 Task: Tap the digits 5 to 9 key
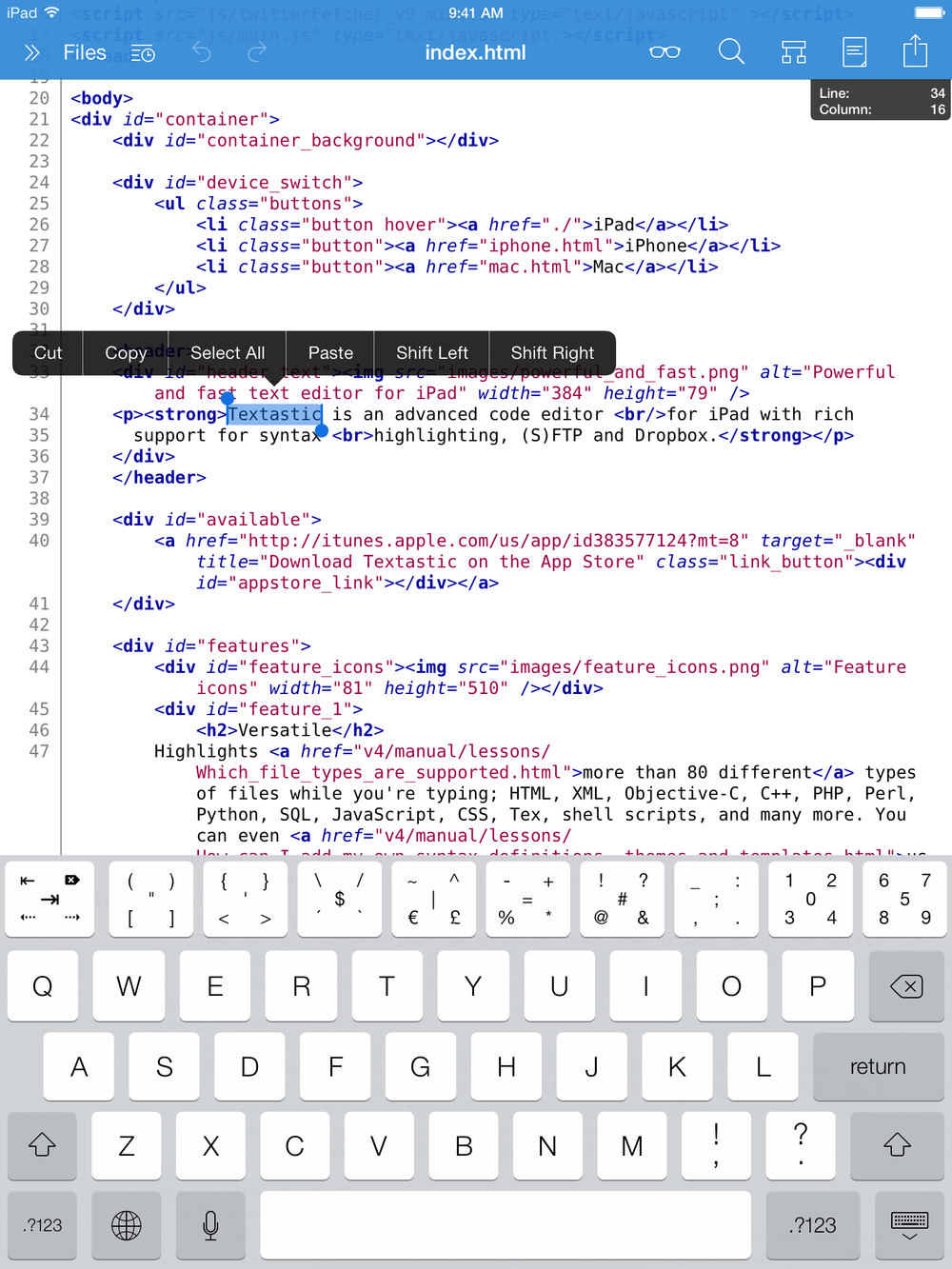pos(904,900)
